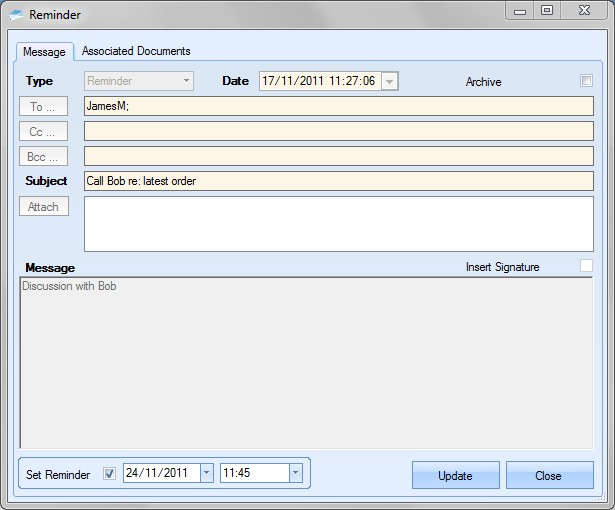Click the attachments list box

point(338,223)
